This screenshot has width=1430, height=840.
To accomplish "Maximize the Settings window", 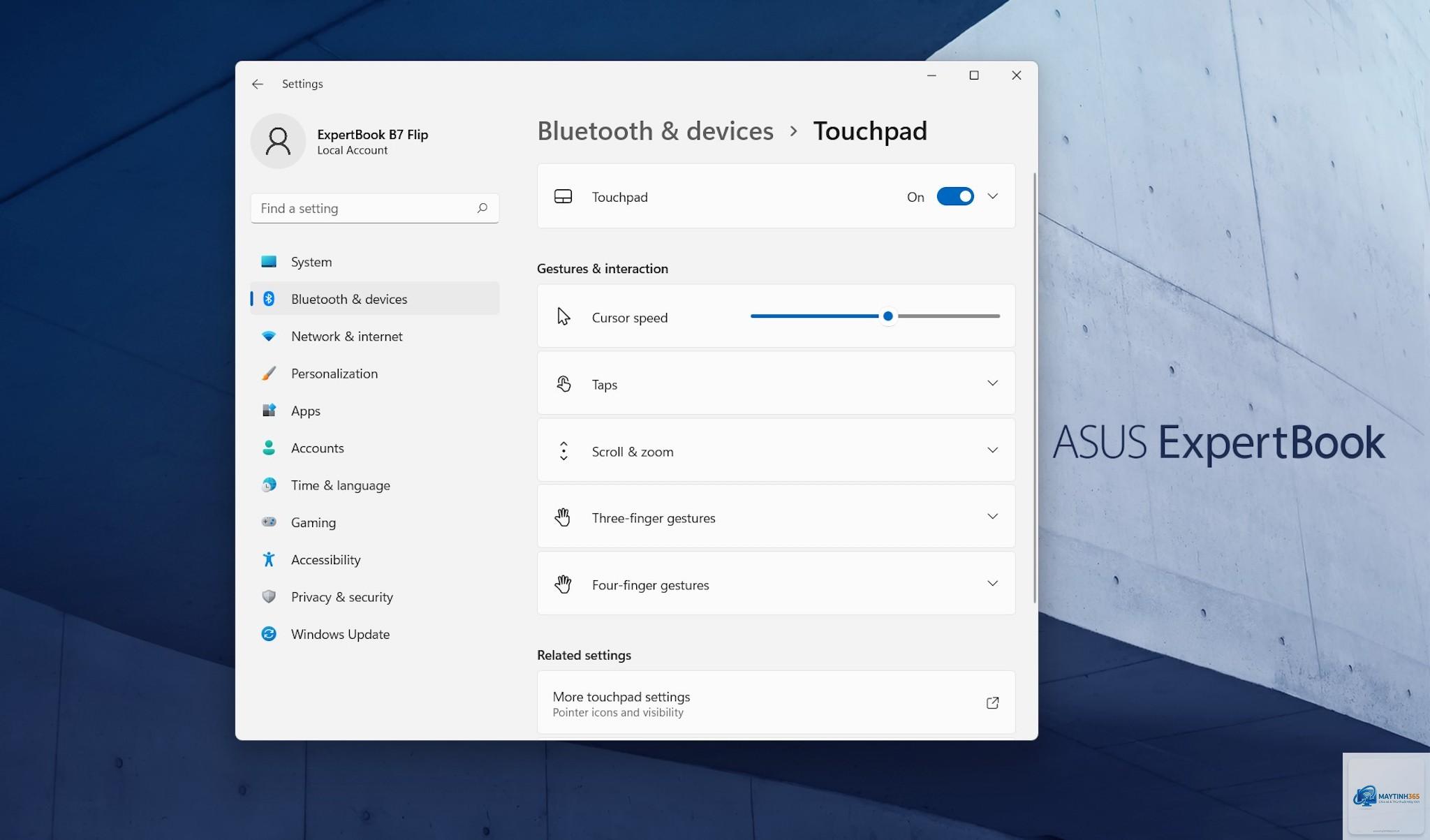I will click(974, 75).
